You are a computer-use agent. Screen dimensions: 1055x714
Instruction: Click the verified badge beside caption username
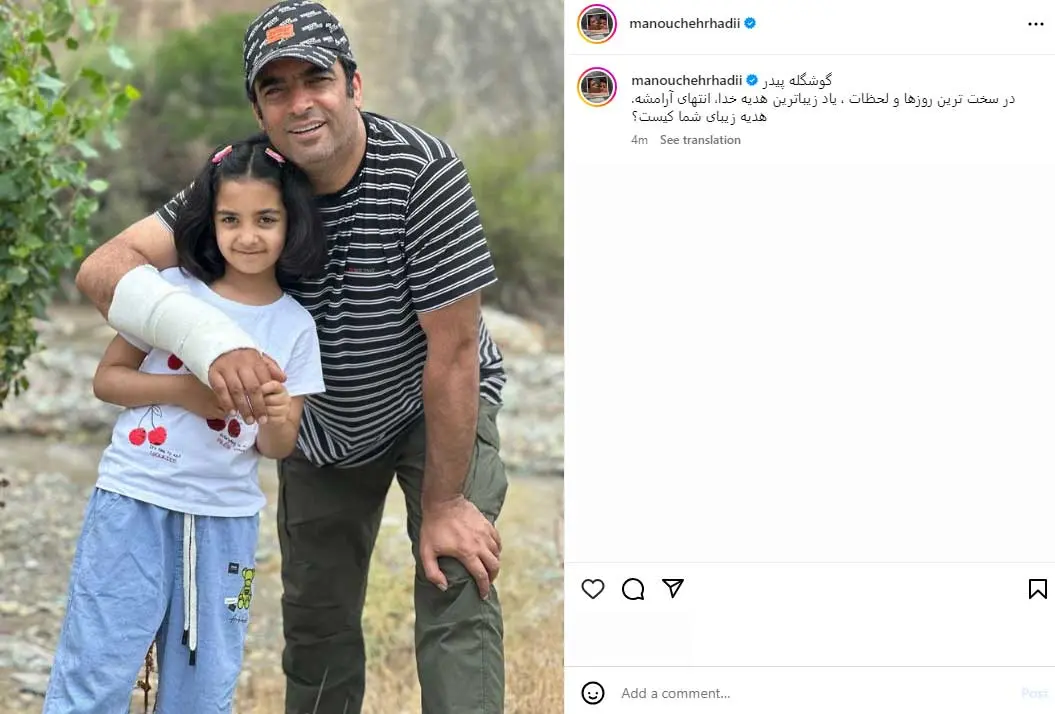(752, 80)
